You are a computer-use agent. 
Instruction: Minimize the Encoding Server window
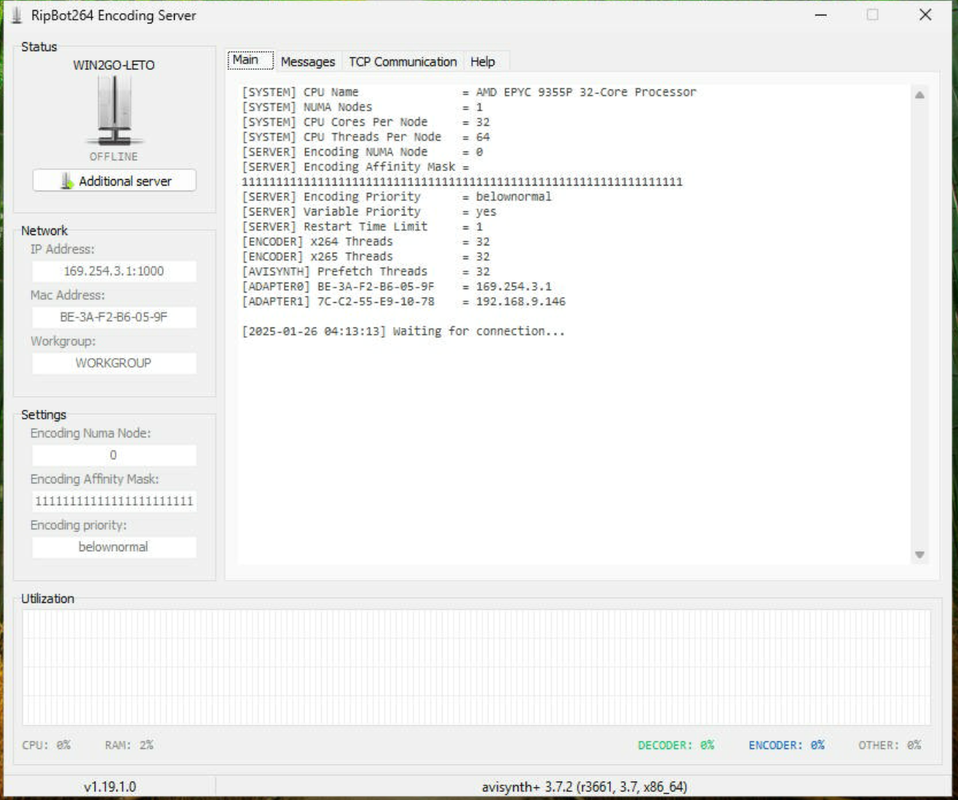[x=821, y=15]
